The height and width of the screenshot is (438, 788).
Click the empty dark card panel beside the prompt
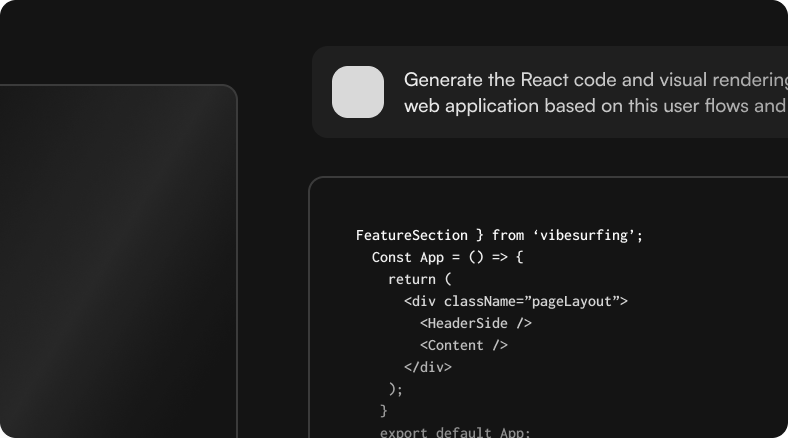[119, 261]
